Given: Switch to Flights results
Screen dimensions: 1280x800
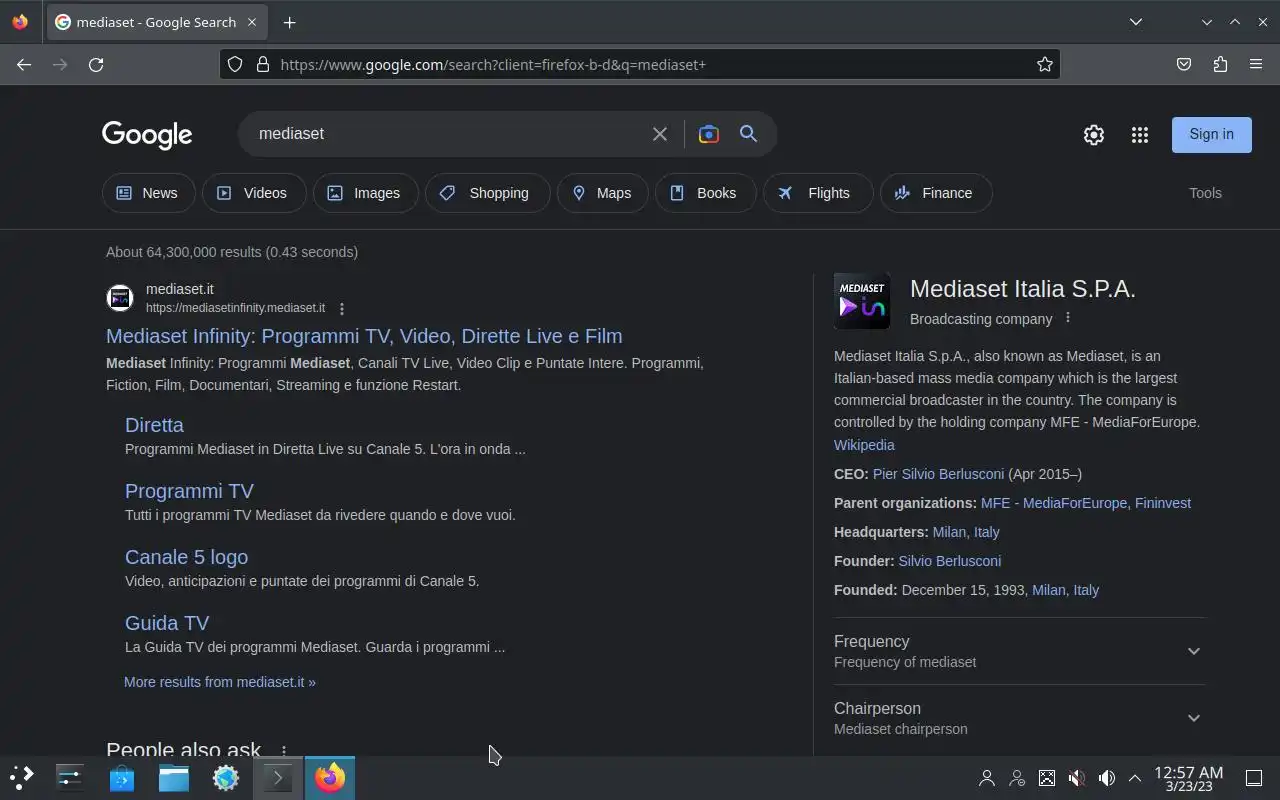Looking at the screenshot, I should [818, 193].
